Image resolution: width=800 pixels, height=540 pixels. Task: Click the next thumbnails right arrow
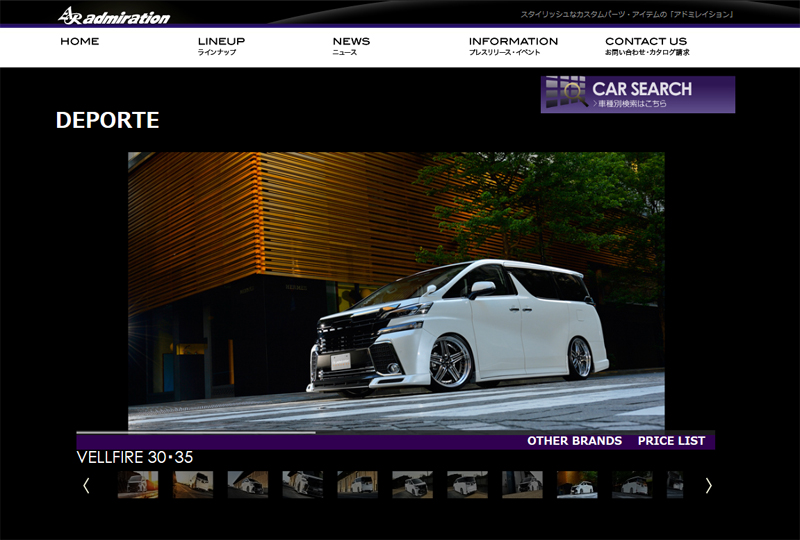[x=709, y=485]
